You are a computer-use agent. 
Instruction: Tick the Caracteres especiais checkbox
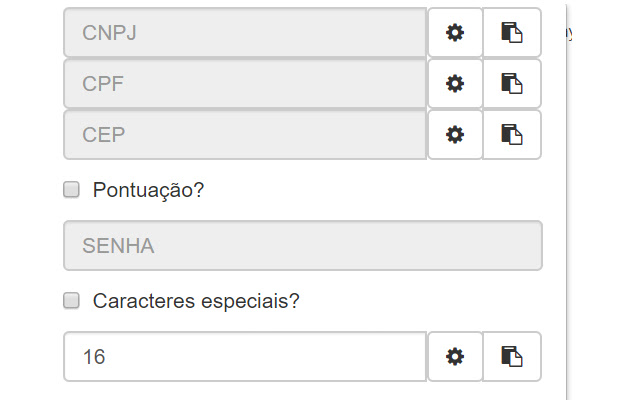pyautogui.click(x=72, y=300)
